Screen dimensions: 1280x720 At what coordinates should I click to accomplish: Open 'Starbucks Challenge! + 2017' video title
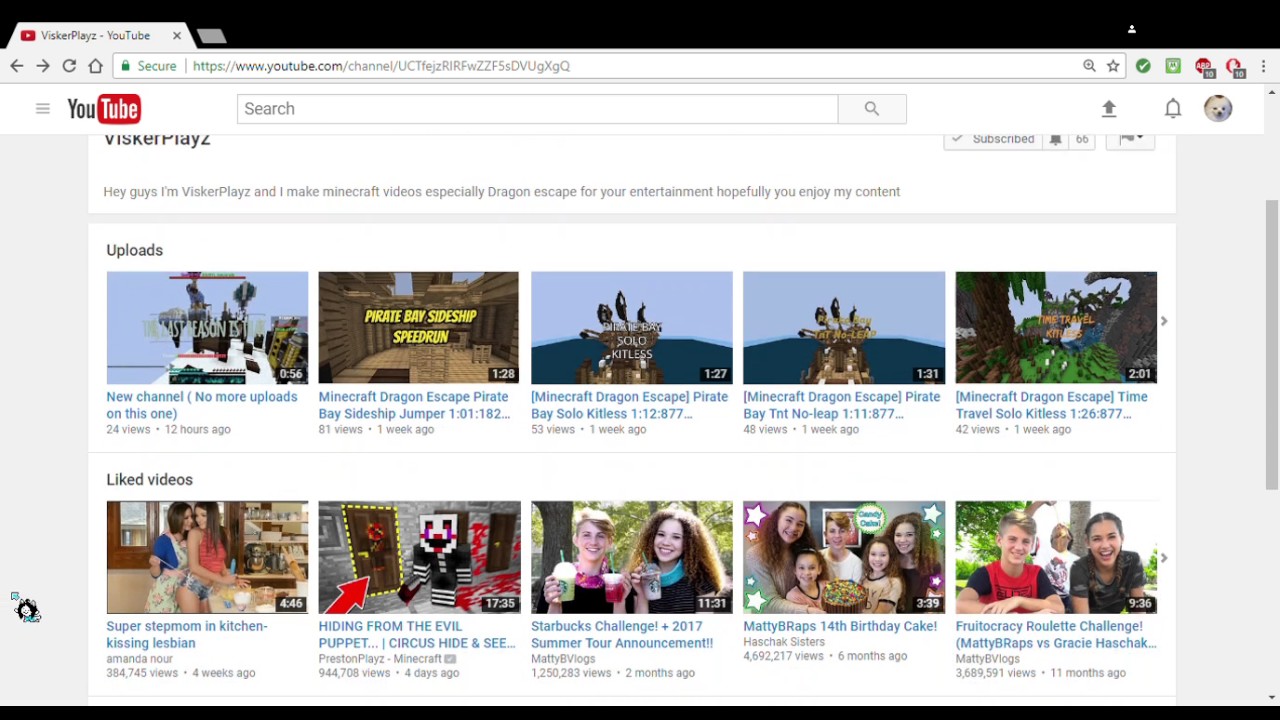[622, 635]
